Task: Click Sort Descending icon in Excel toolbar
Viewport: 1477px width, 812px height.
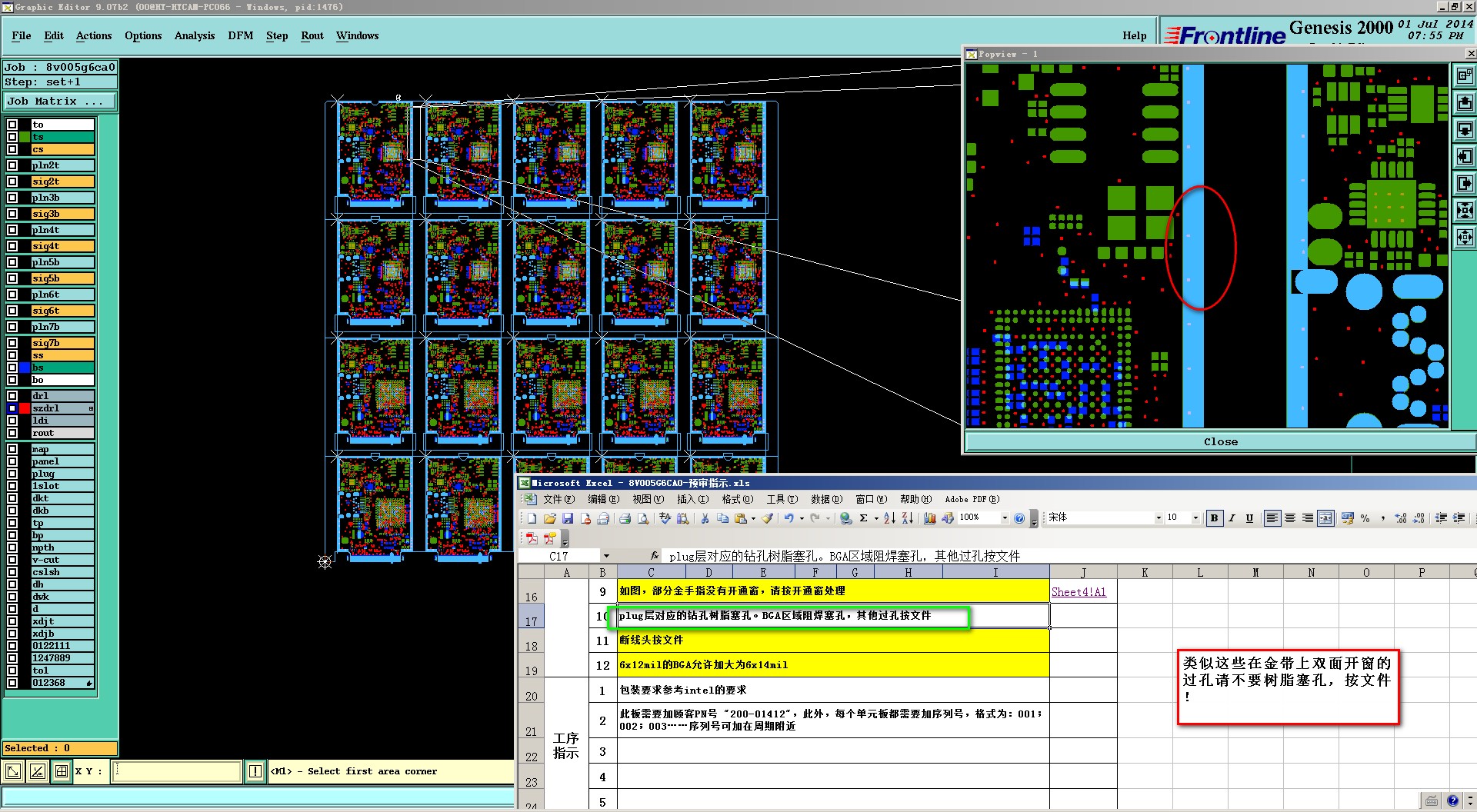Action: pos(908,518)
